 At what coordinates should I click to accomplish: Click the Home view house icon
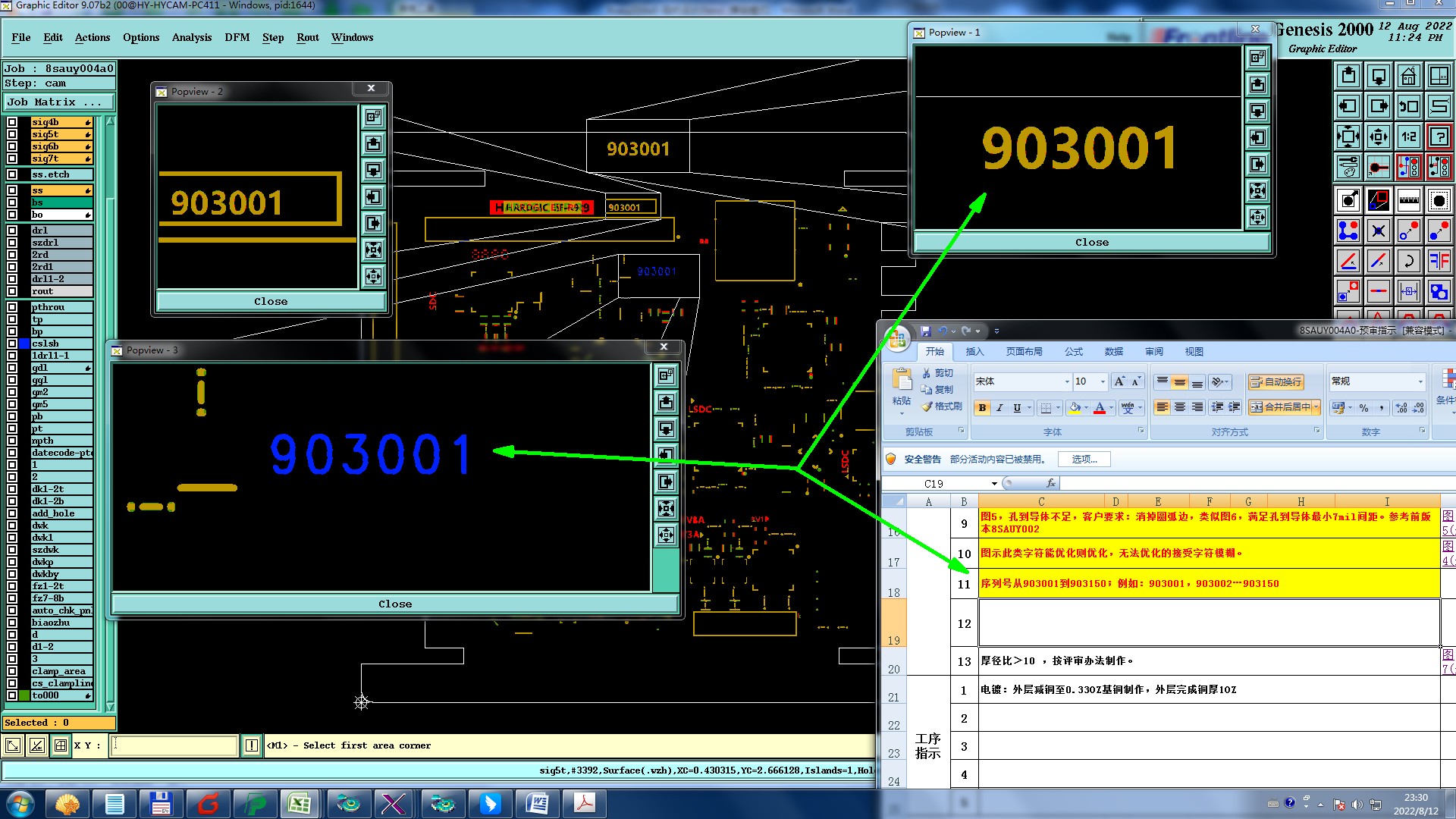(1408, 76)
